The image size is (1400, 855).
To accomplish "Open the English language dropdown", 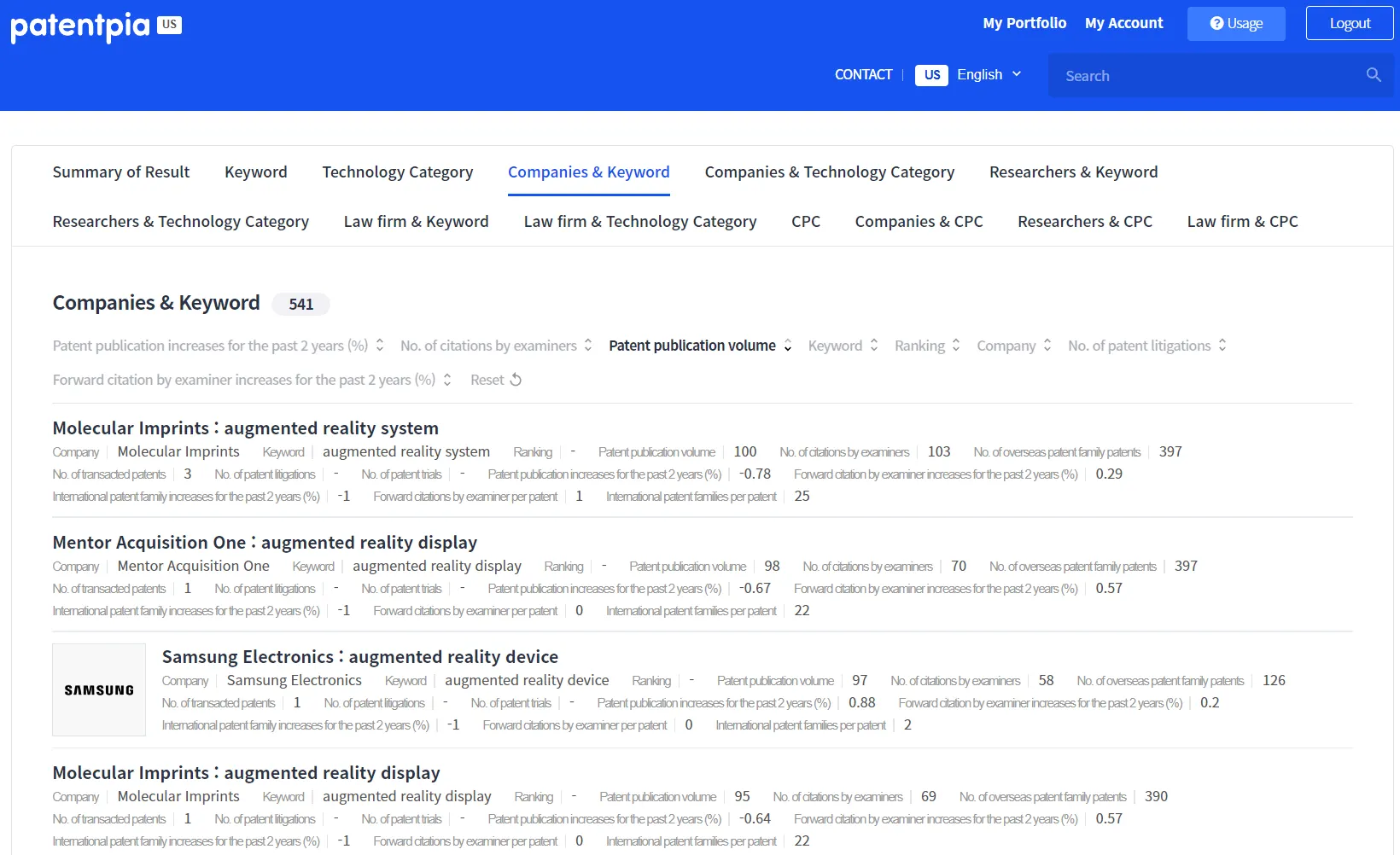I will tap(989, 75).
